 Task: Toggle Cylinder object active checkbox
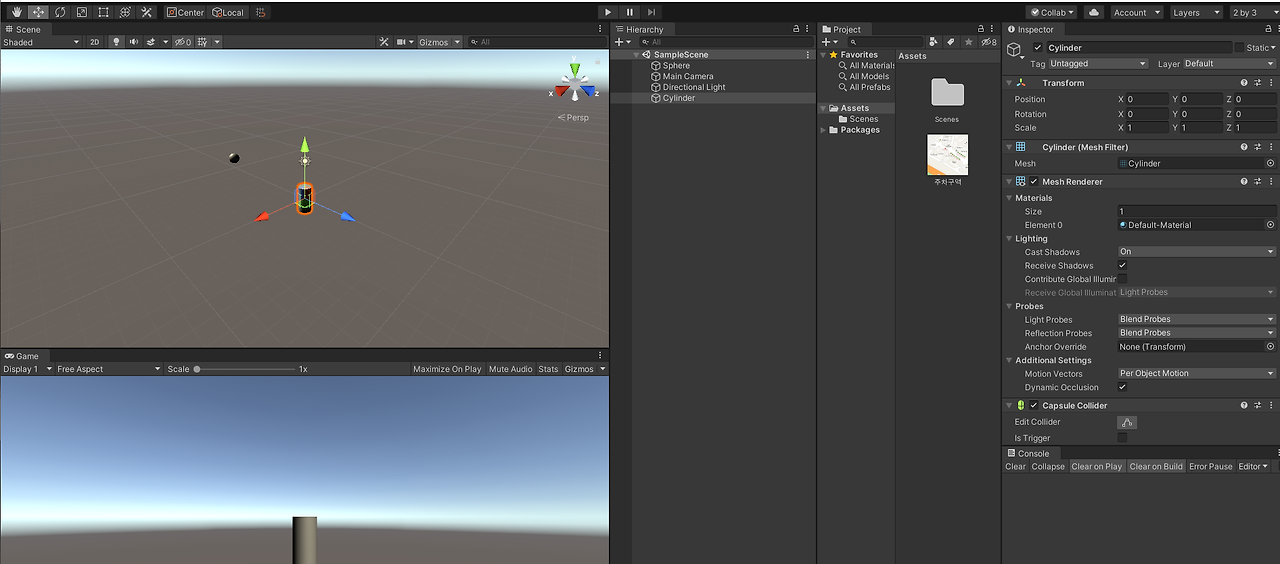(x=1038, y=47)
